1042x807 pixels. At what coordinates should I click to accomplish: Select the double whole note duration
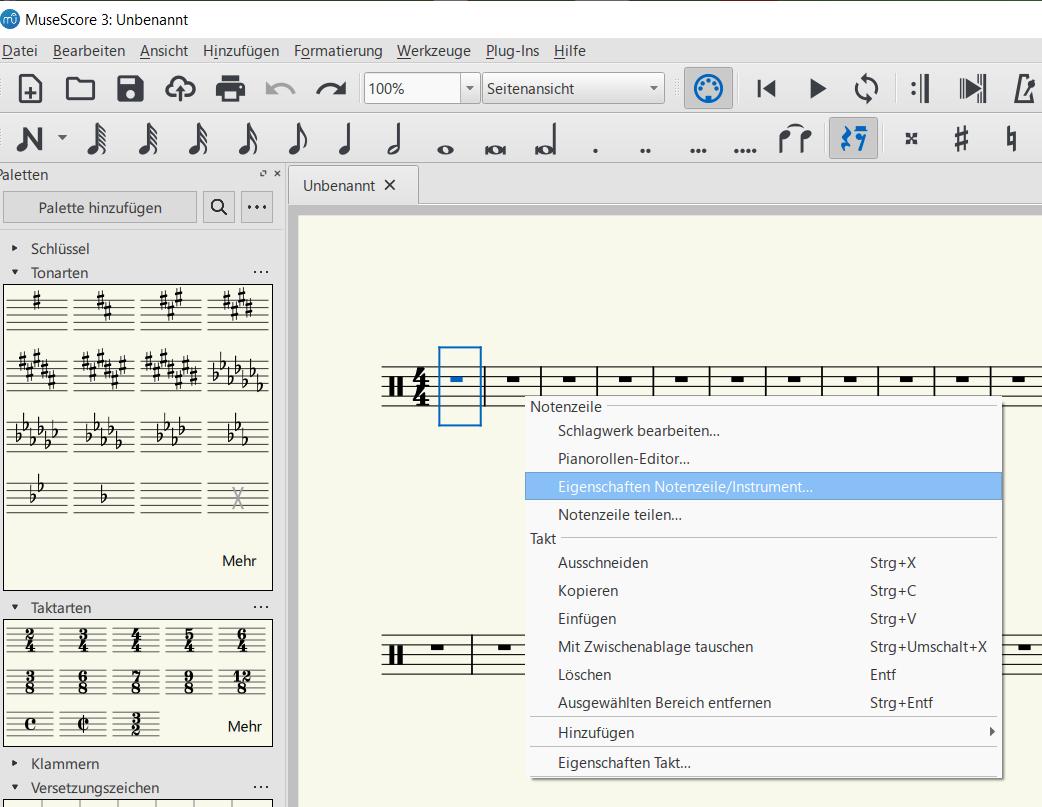pyautogui.click(x=495, y=150)
